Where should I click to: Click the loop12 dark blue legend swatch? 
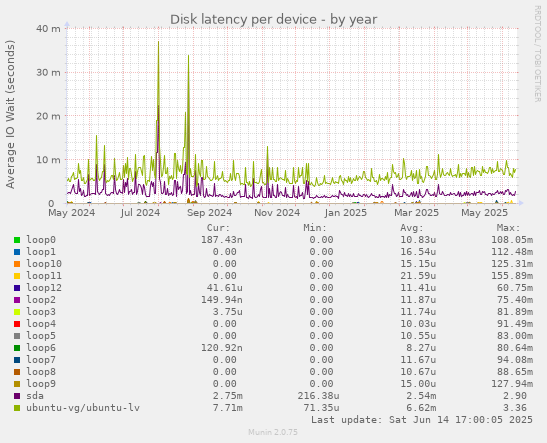coord(17,288)
